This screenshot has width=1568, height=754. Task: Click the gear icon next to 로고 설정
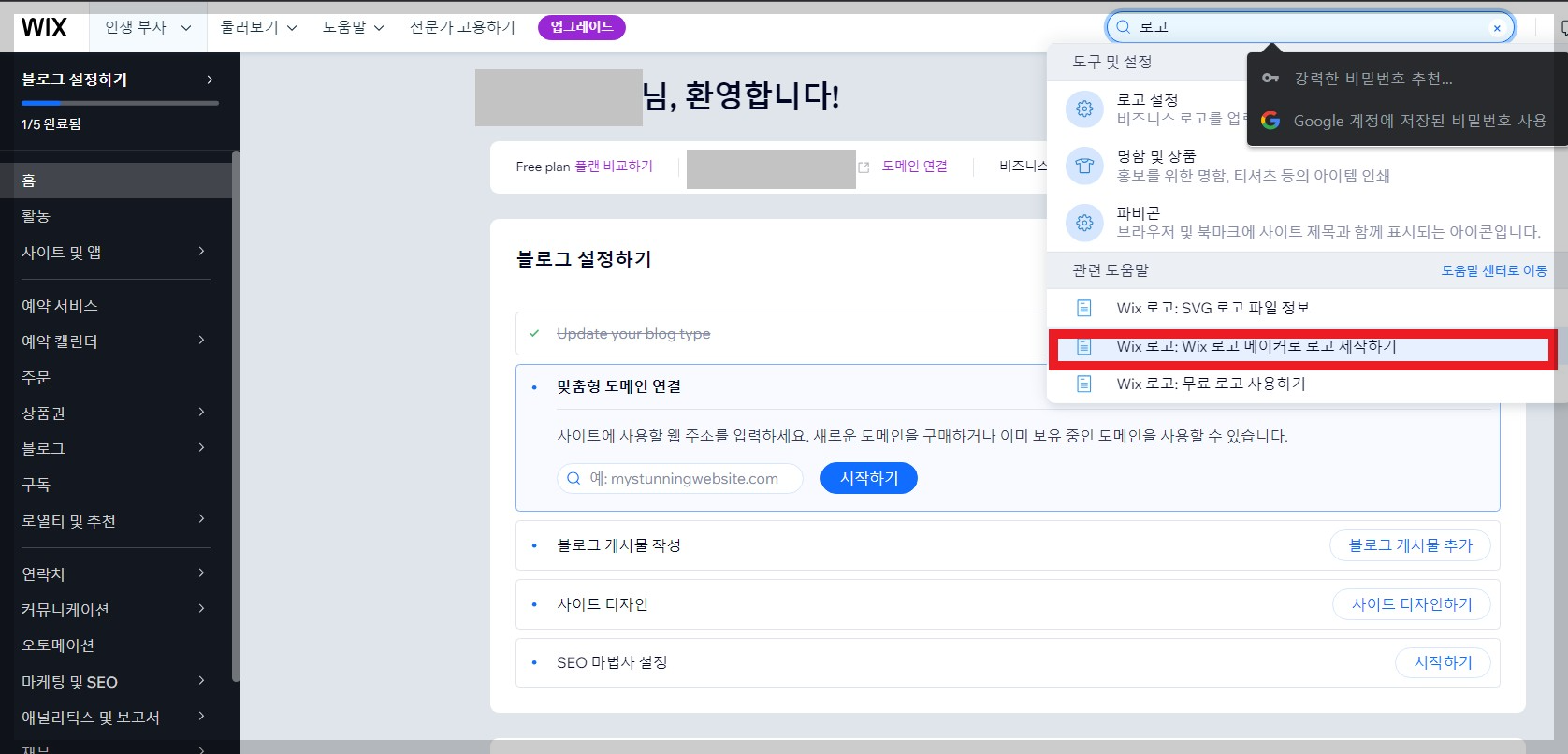1084,109
